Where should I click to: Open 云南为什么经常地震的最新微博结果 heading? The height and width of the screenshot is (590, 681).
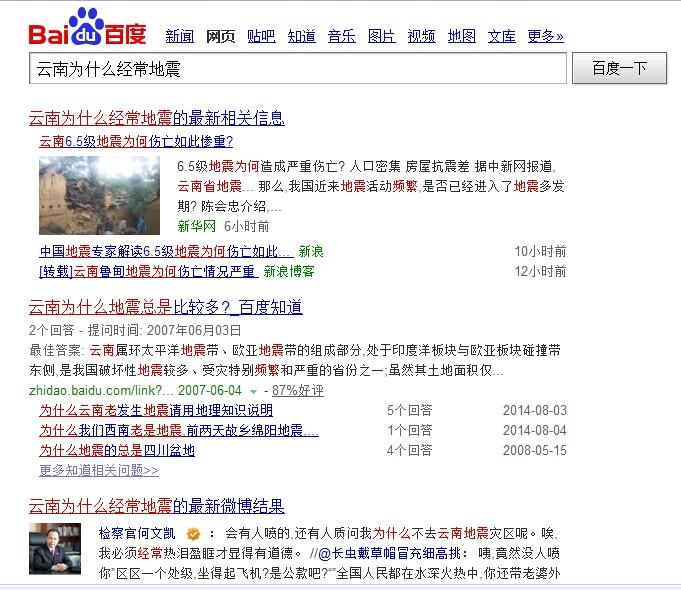point(157,506)
